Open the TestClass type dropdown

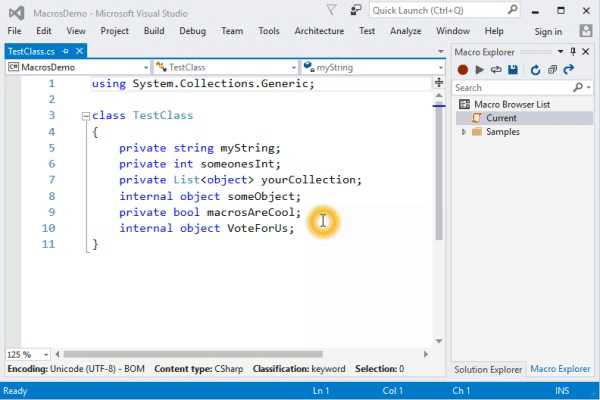tap(293, 68)
